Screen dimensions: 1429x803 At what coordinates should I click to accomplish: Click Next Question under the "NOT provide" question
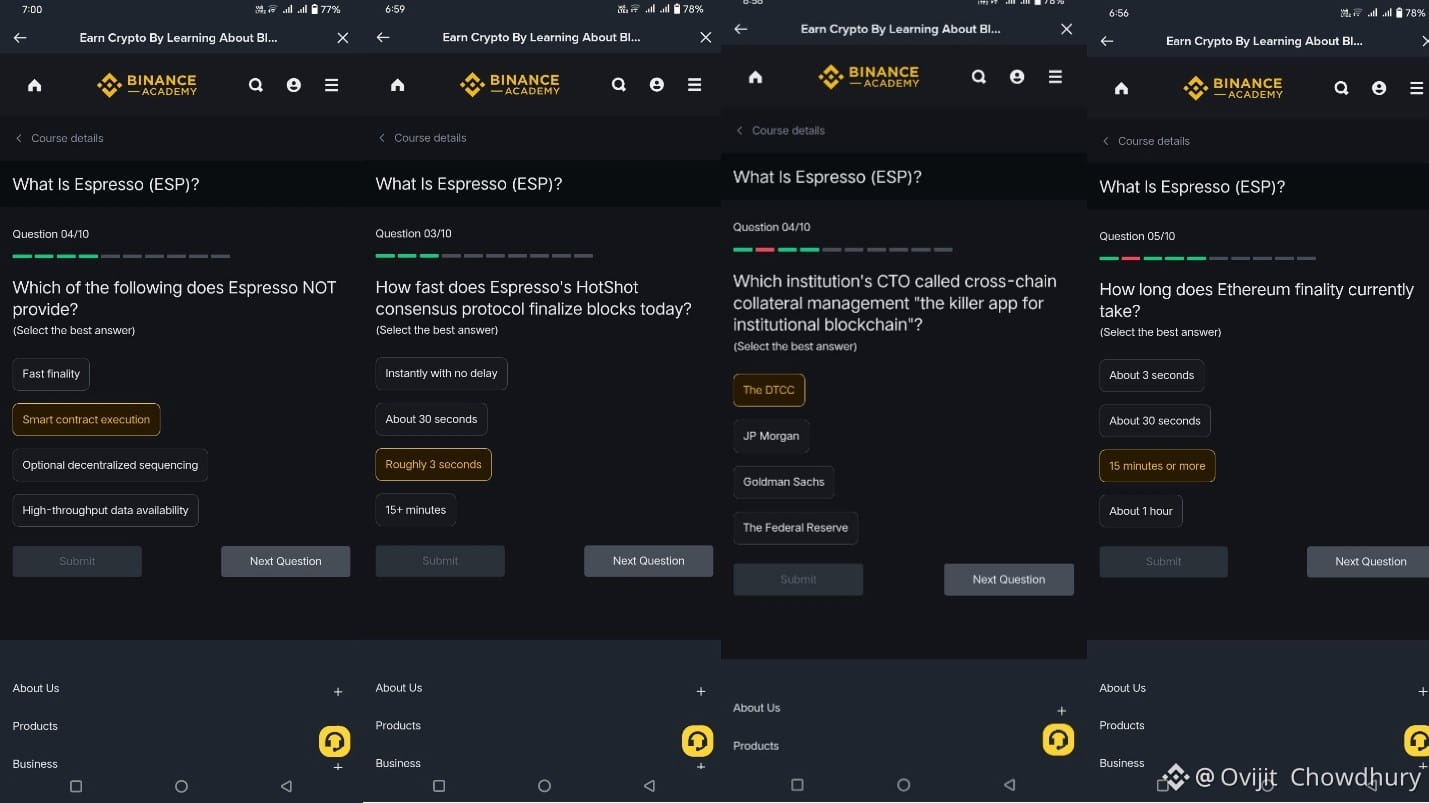[x=286, y=561]
